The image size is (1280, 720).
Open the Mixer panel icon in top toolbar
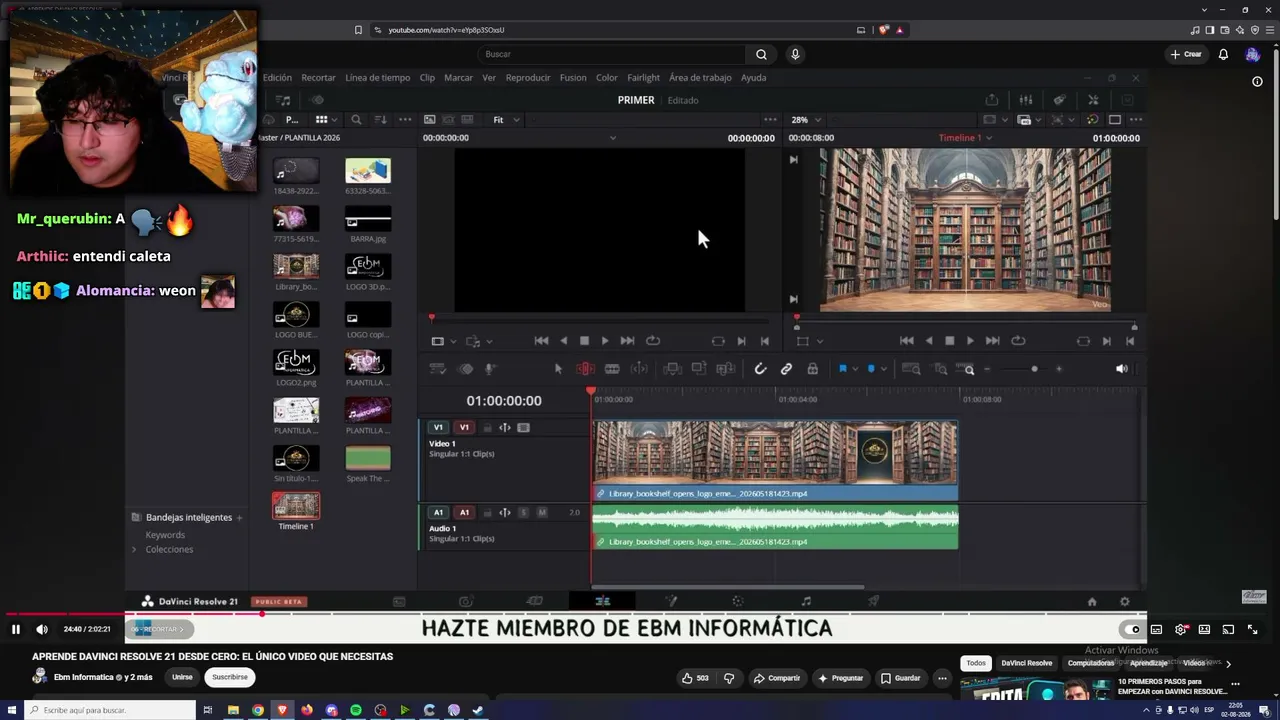pyautogui.click(x=1026, y=100)
